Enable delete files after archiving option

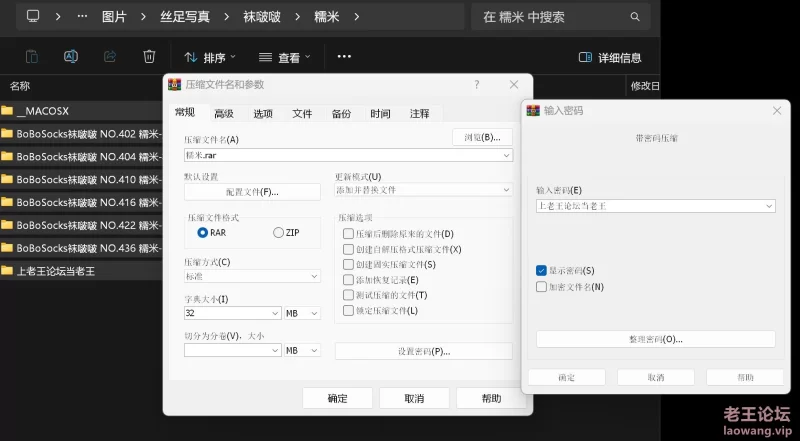pos(348,233)
